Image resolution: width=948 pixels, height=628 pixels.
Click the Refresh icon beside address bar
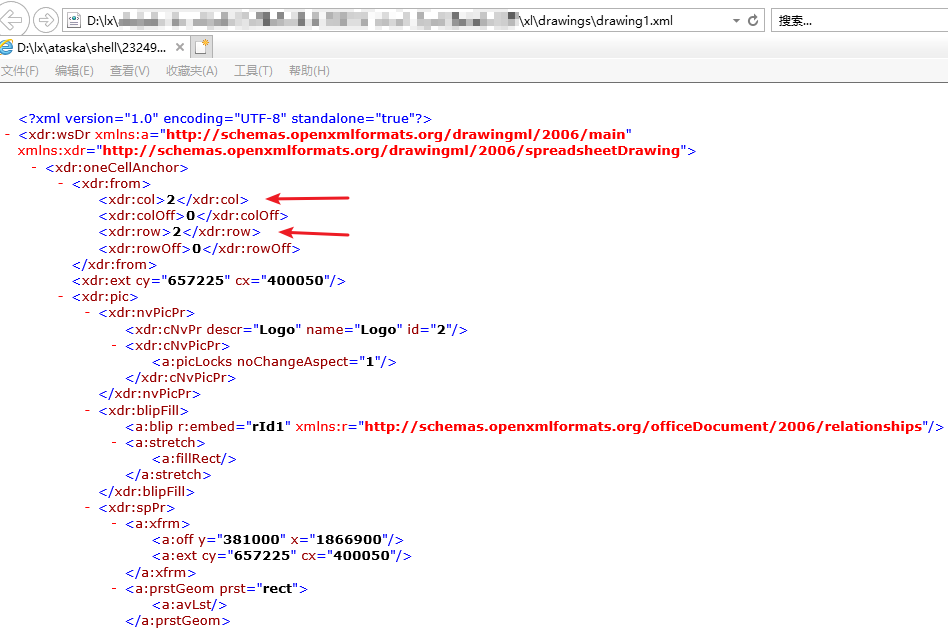(x=753, y=21)
